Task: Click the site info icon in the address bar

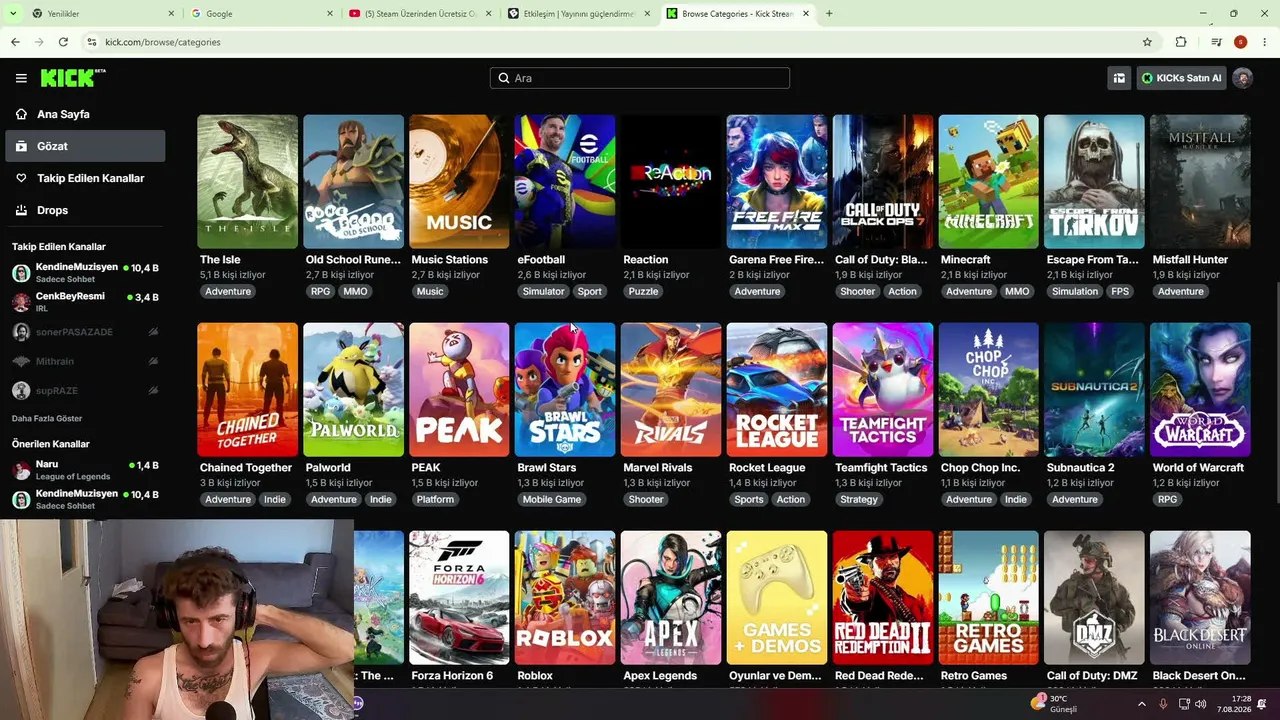Action: 92,42
